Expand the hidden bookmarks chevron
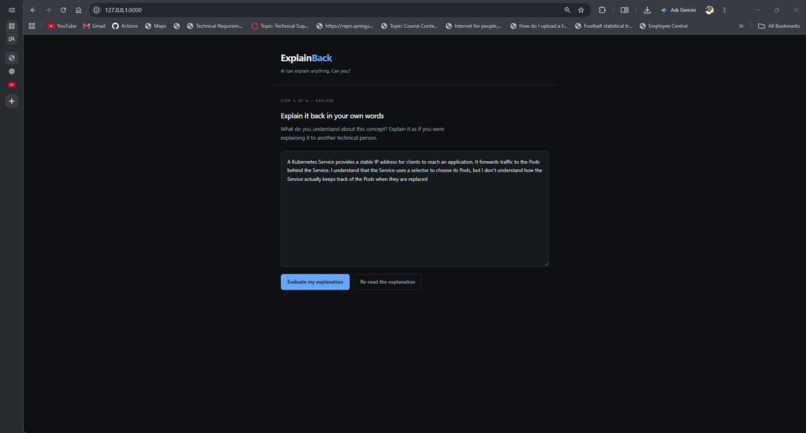This screenshot has width=806, height=433. click(x=741, y=26)
